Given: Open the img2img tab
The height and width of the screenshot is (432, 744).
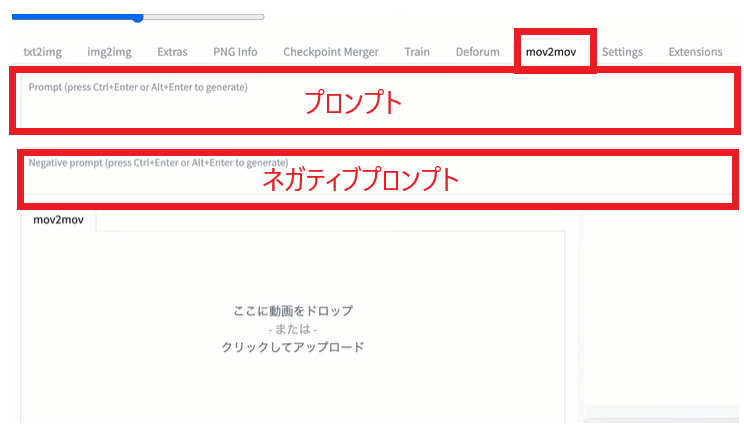Looking at the screenshot, I should tap(109, 52).
